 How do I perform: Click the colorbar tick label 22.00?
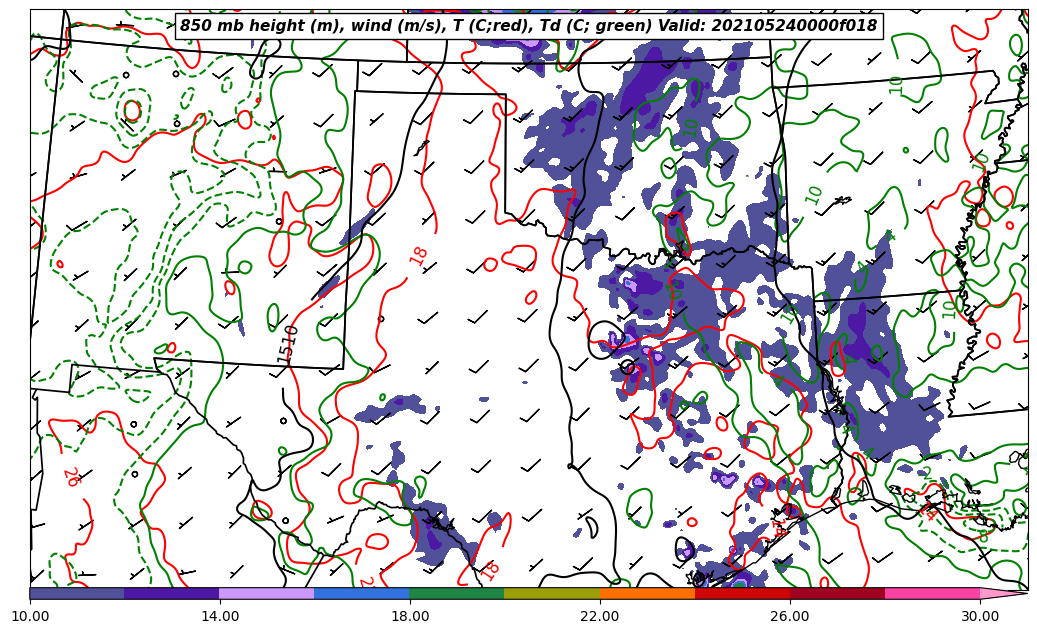coord(600,616)
